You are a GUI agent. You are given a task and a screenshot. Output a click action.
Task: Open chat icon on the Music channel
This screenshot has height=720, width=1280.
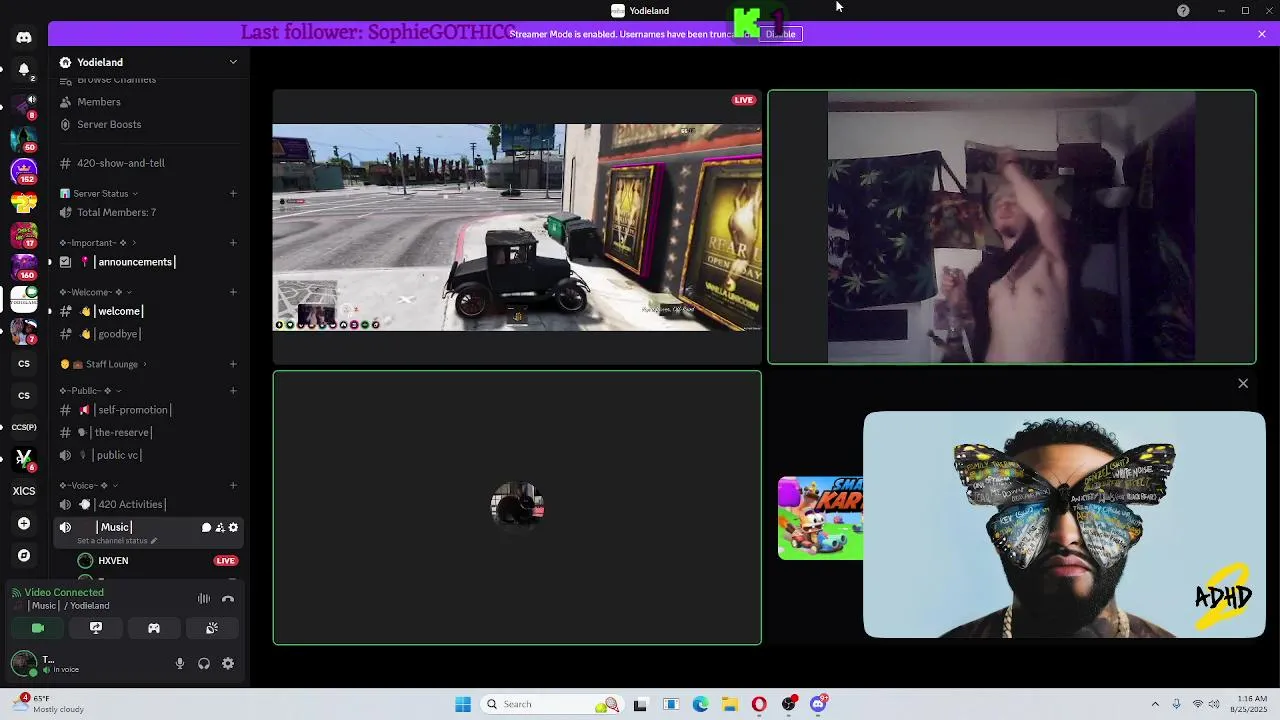(206, 528)
